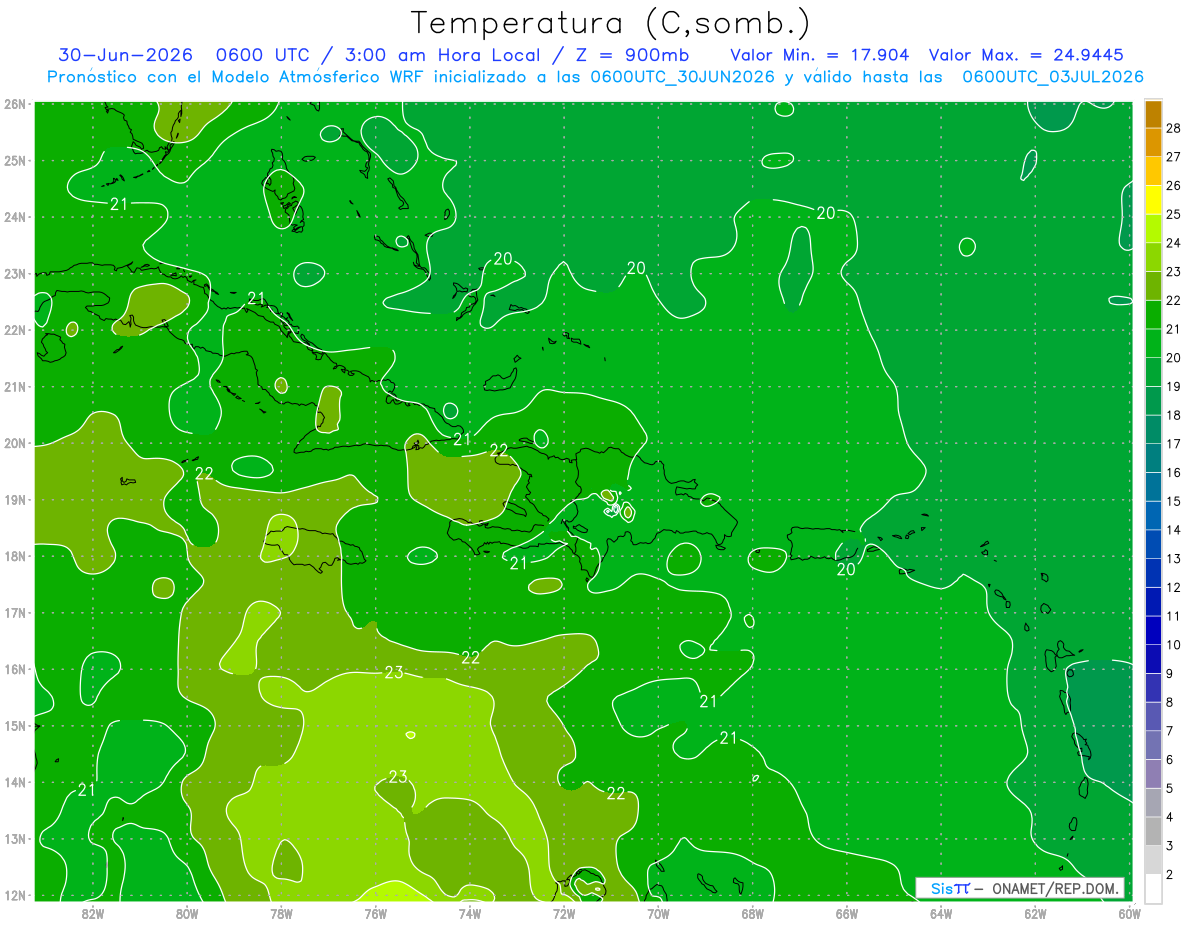Click the bright yellow swatch beside value 25
The height and width of the screenshot is (927, 1200).
1153,200
